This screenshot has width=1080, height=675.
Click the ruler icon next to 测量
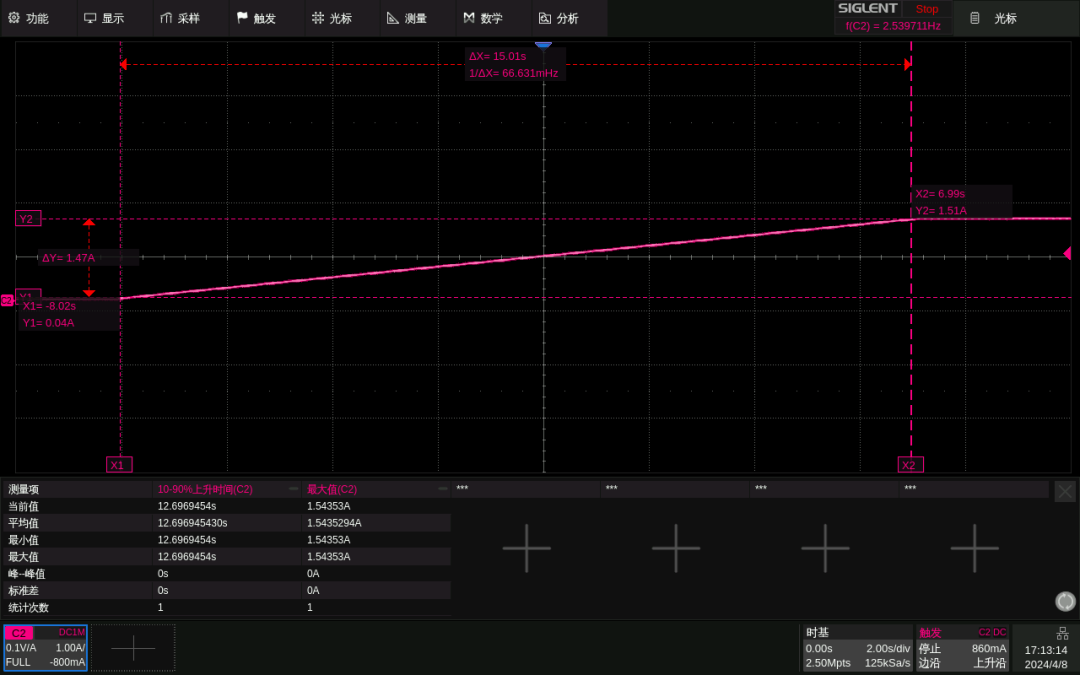point(393,18)
